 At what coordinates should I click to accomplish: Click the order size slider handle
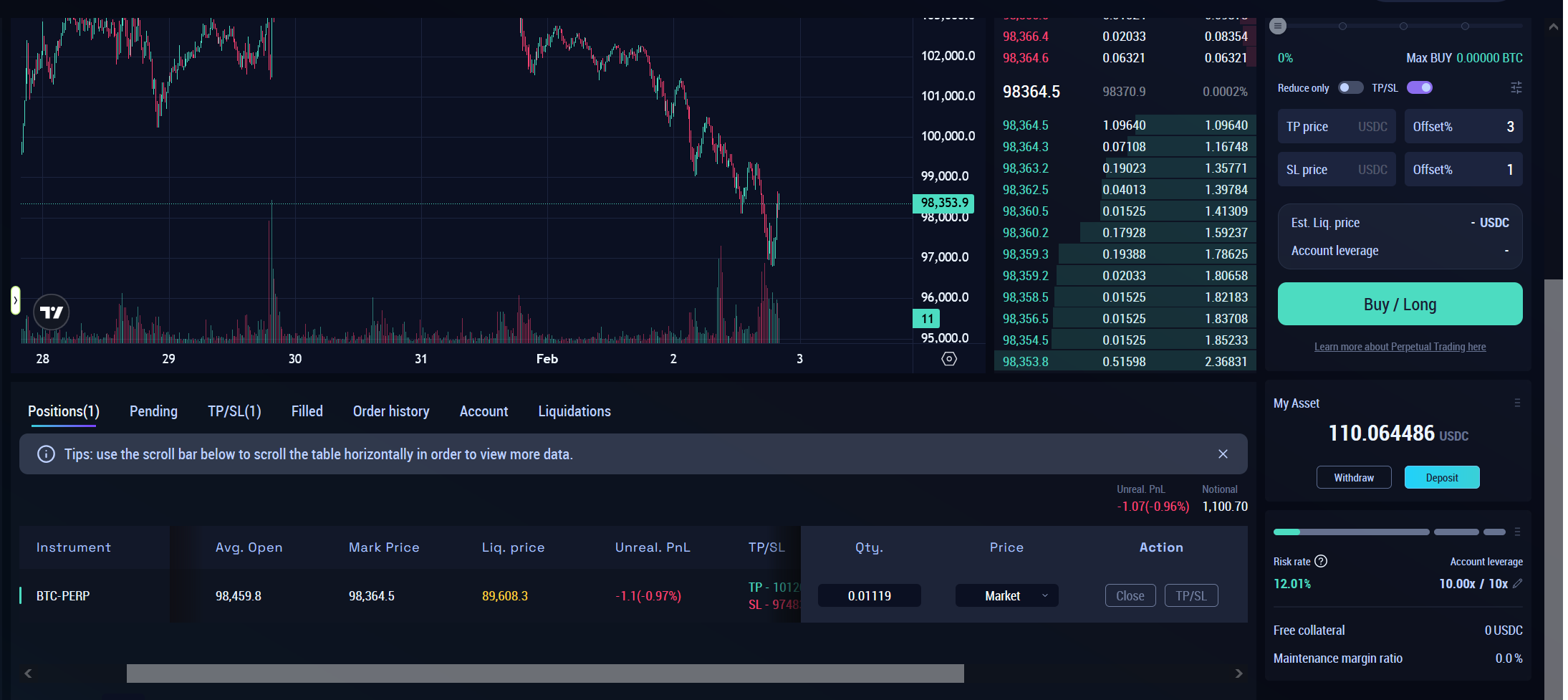pyautogui.click(x=1278, y=27)
